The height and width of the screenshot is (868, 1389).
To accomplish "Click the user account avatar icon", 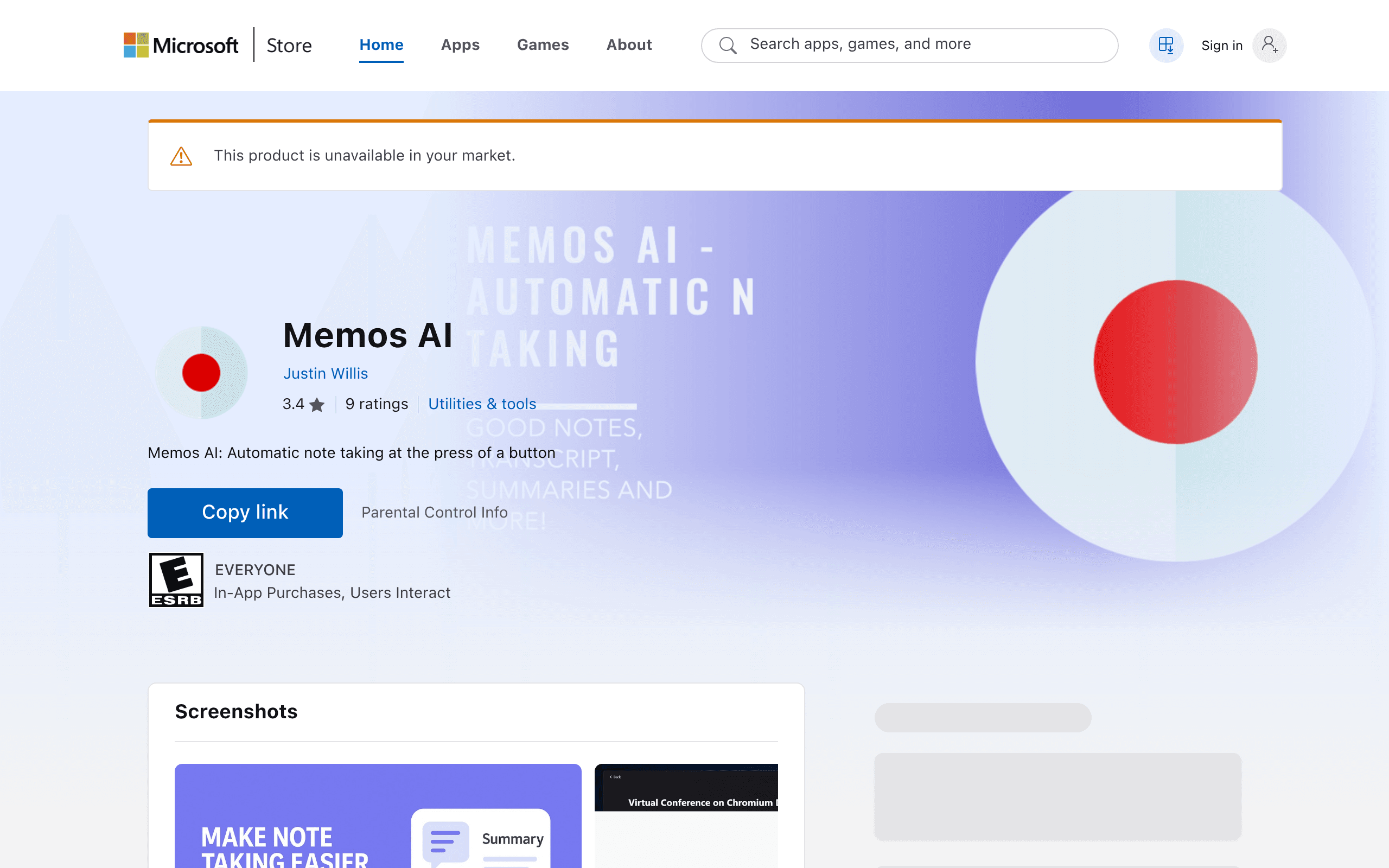I will pos(1269,46).
